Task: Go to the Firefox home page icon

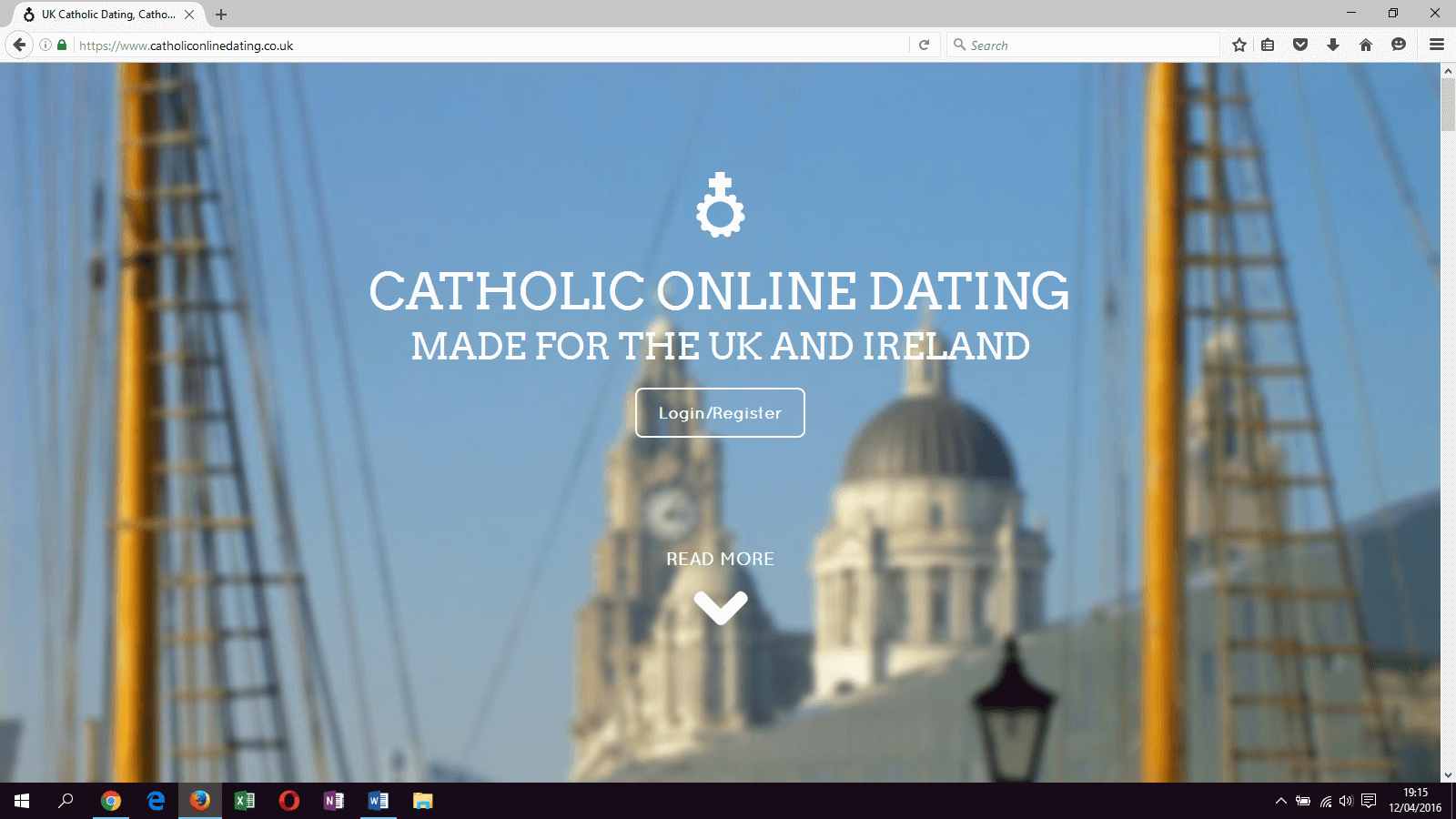Action: [1366, 45]
